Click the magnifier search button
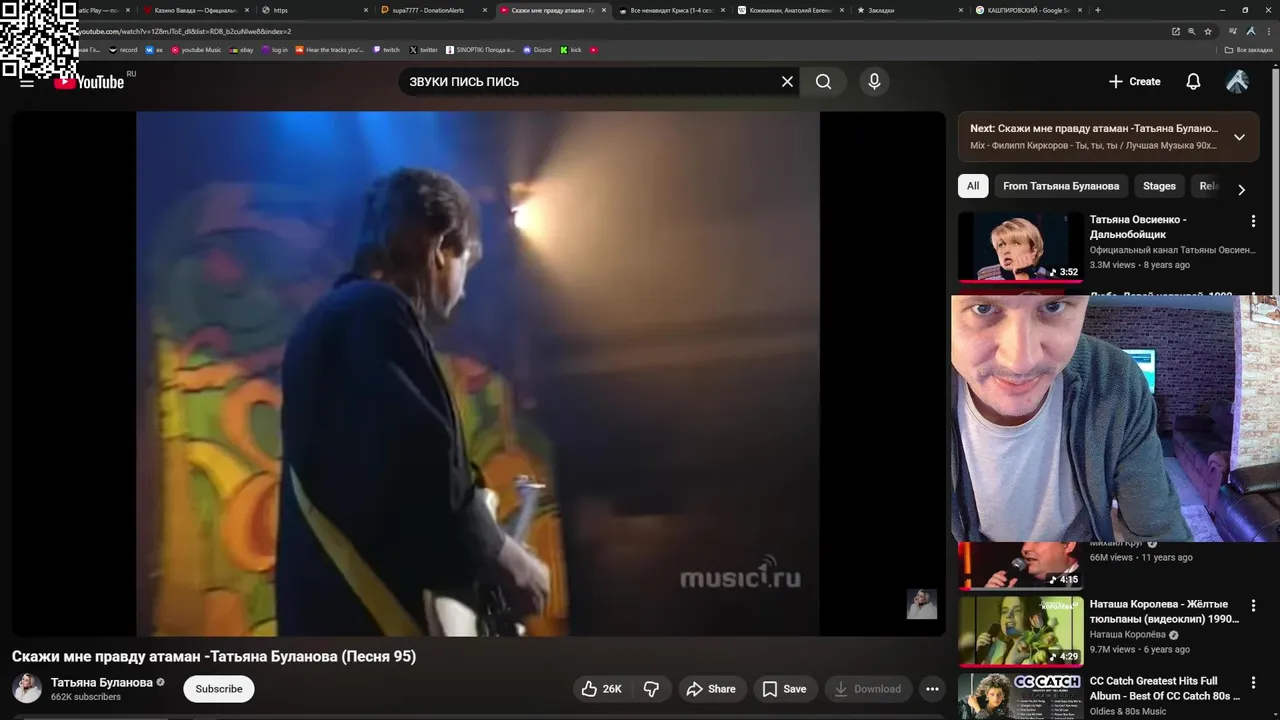 pyautogui.click(x=823, y=82)
